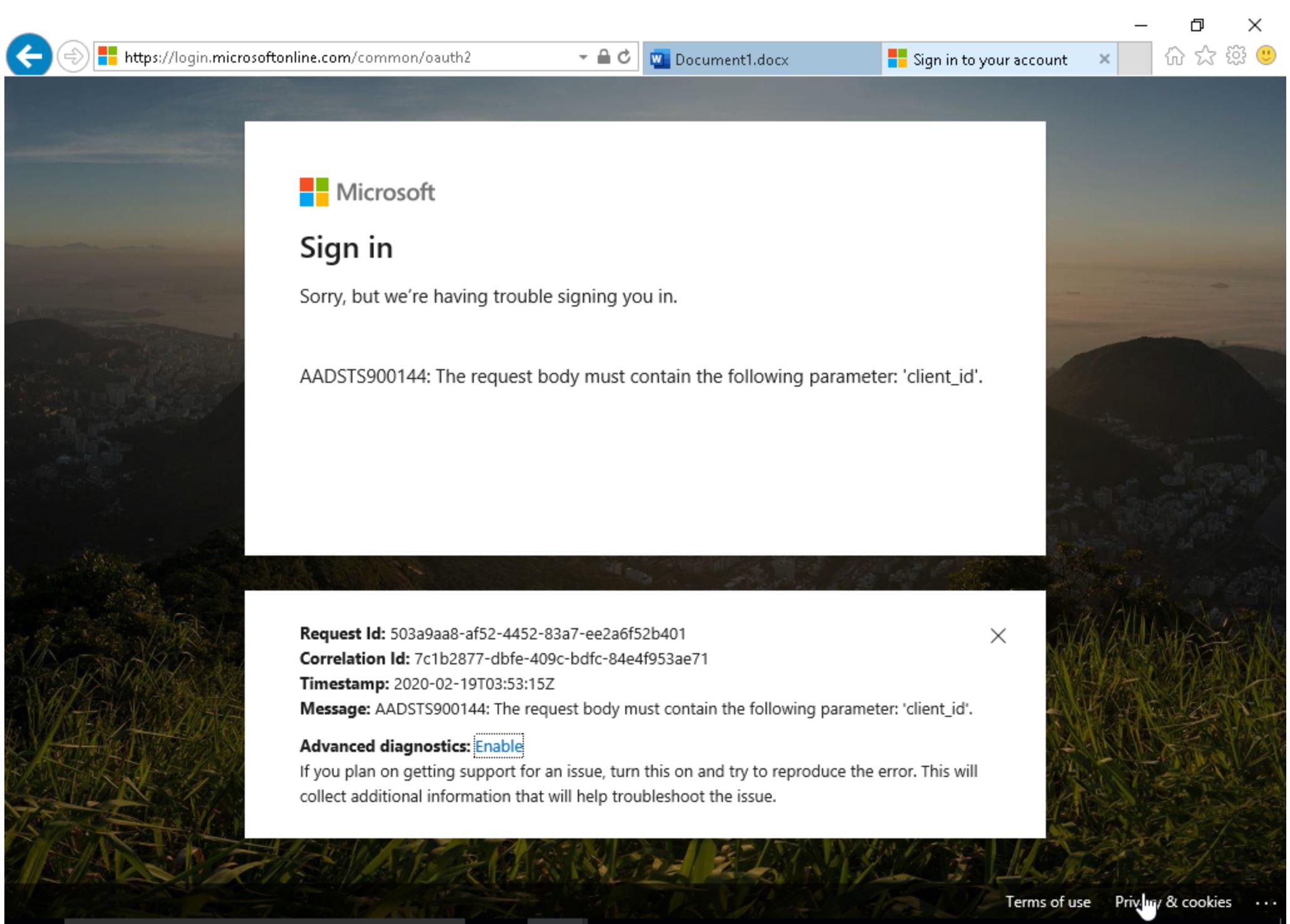Open the Home page icon

[1174, 57]
